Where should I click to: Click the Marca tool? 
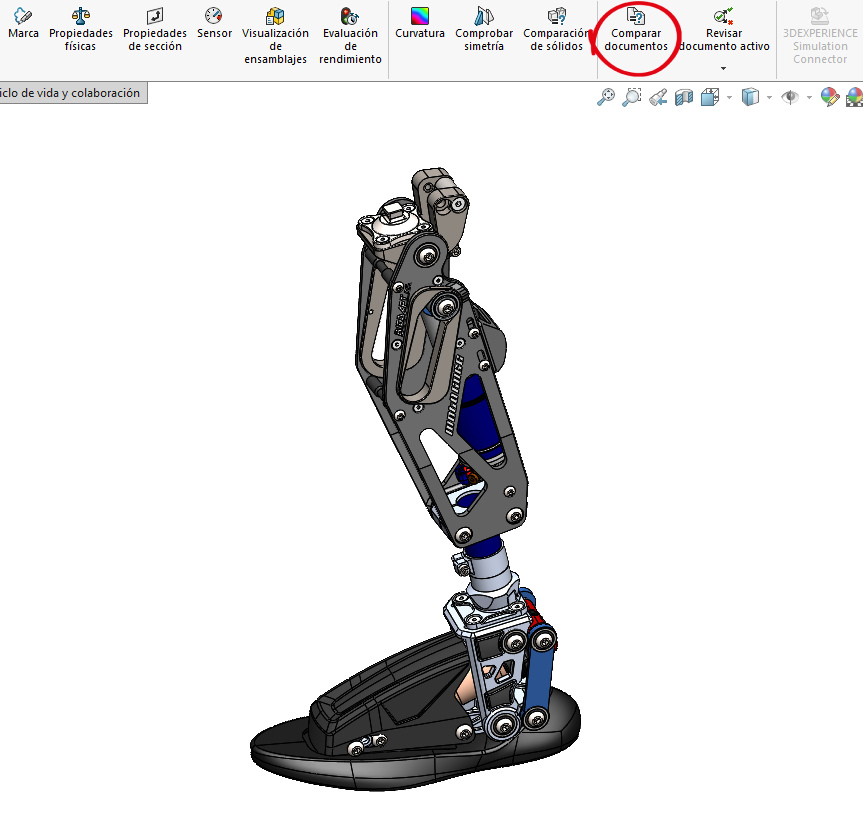23,25
